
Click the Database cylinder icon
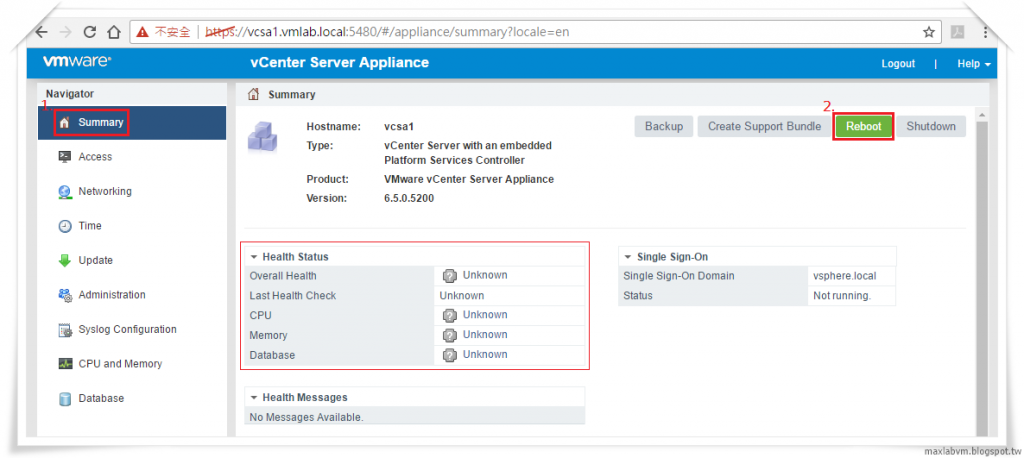pyautogui.click(x=65, y=399)
